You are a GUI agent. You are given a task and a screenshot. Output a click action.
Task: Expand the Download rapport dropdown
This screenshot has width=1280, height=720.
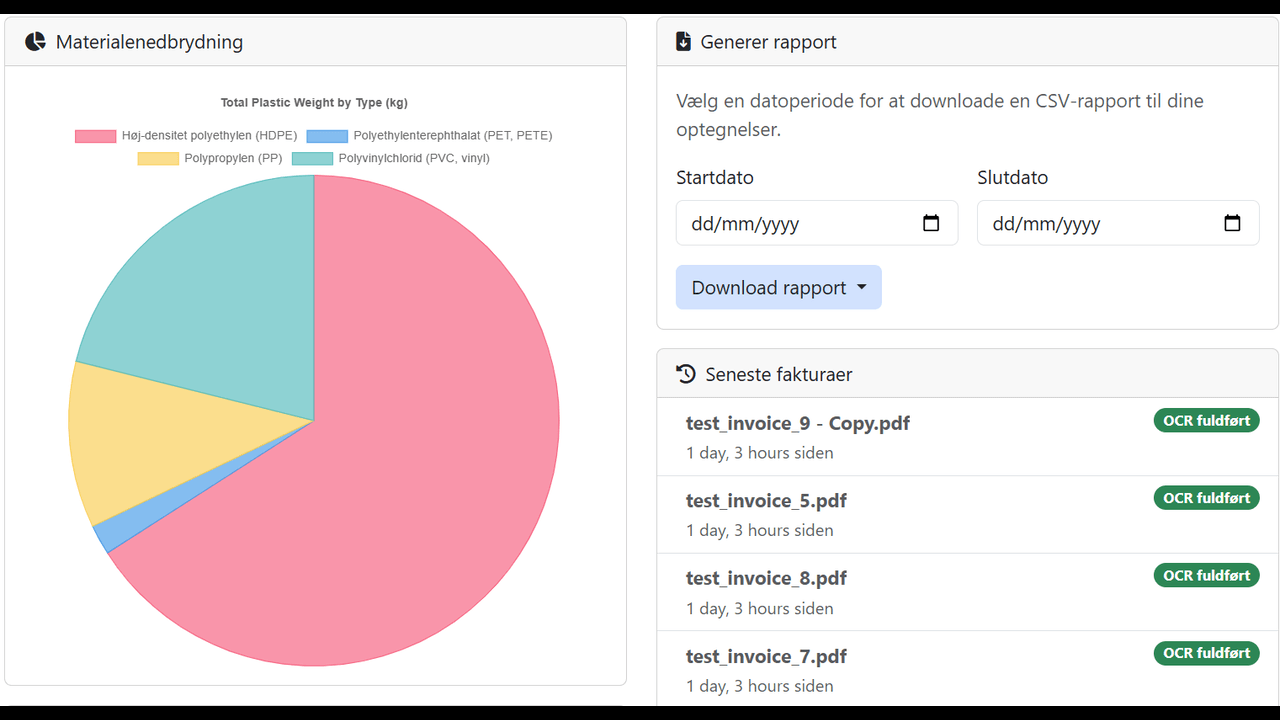(x=778, y=288)
